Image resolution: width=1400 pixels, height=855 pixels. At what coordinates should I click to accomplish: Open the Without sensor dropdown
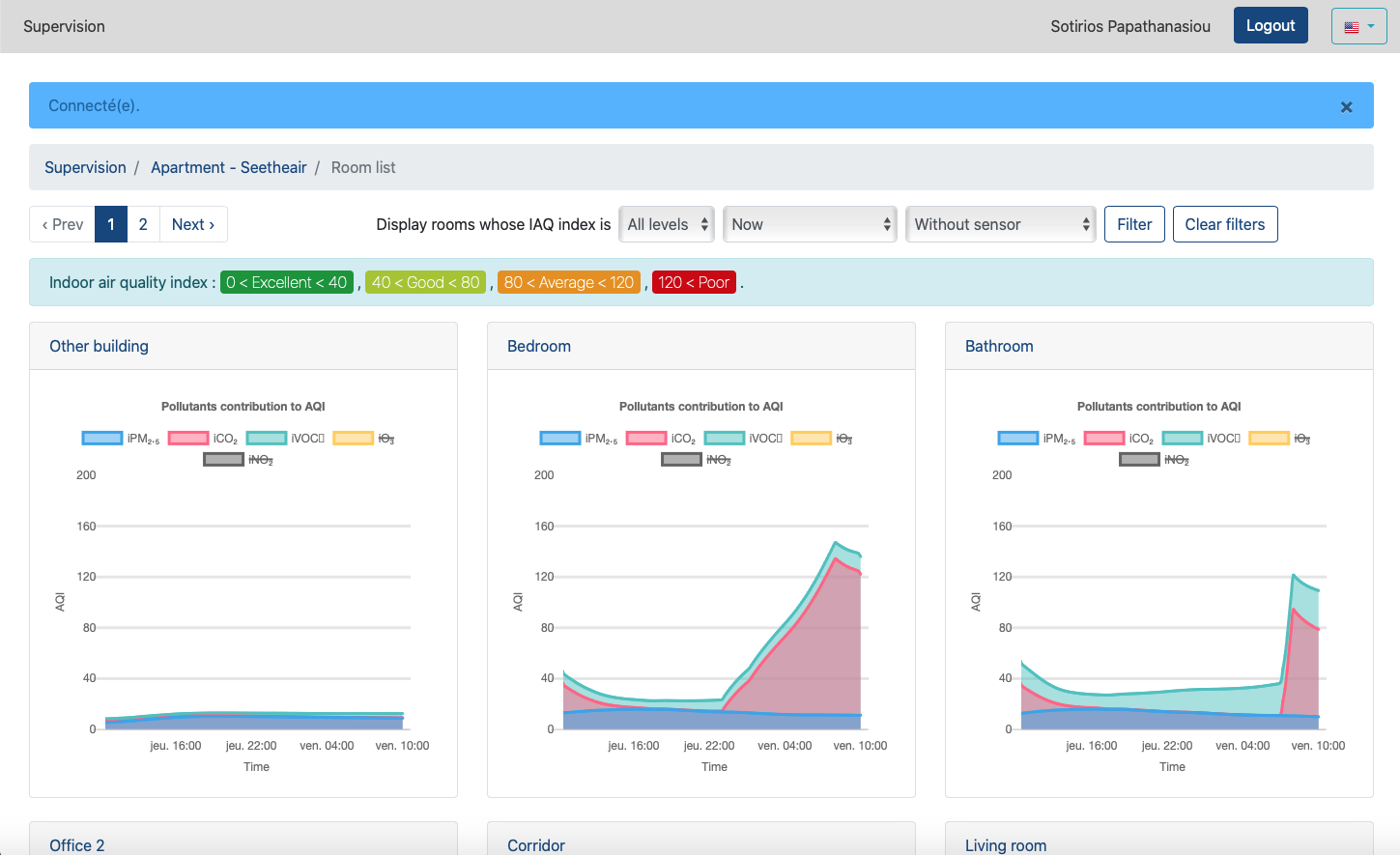[x=1000, y=224]
